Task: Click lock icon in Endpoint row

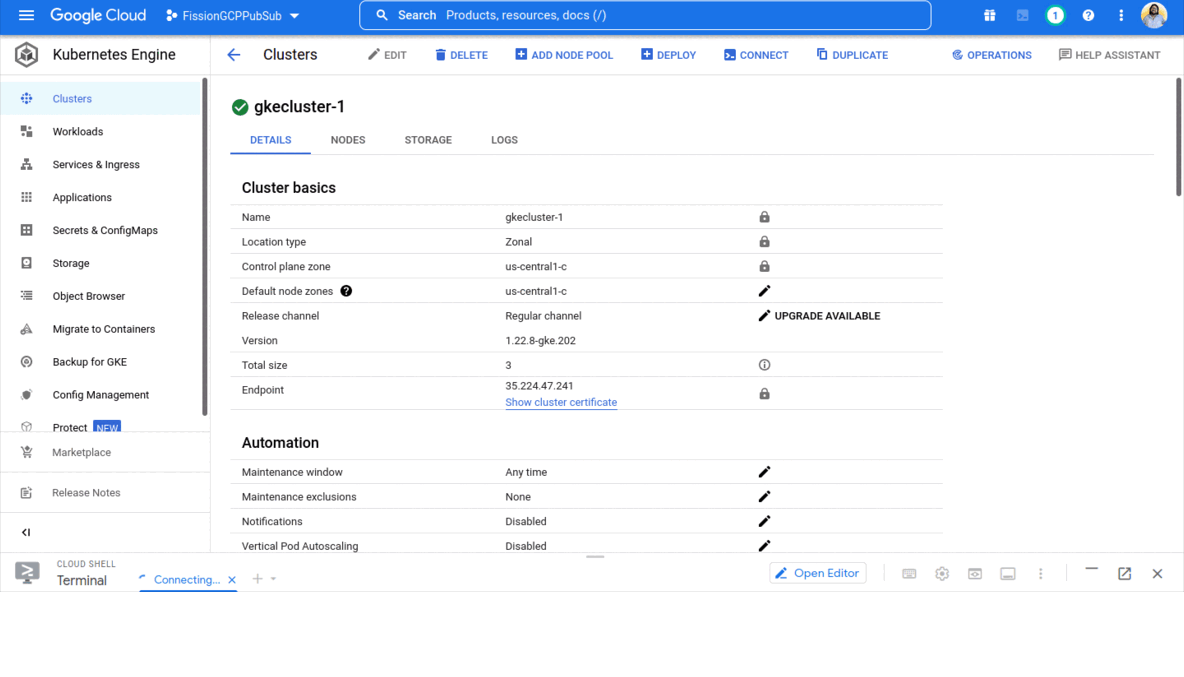Action: 764,394
